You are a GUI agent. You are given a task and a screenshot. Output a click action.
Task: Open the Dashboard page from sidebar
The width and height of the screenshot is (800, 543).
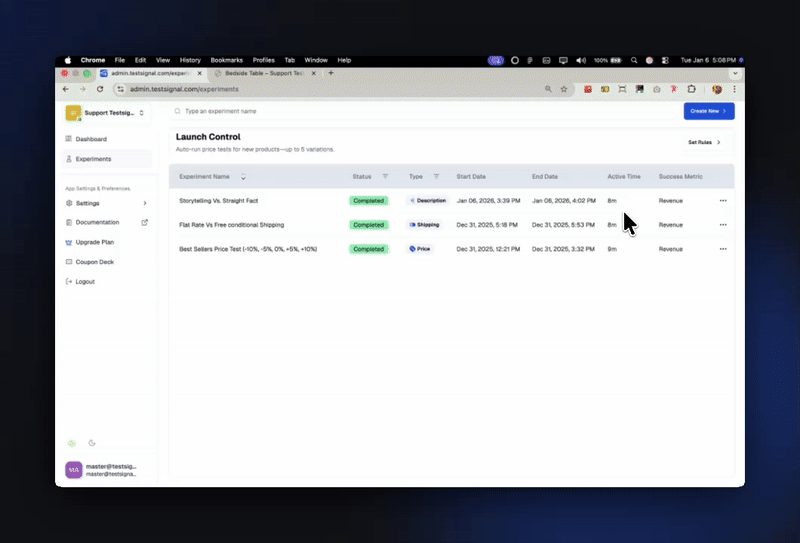[90, 139]
